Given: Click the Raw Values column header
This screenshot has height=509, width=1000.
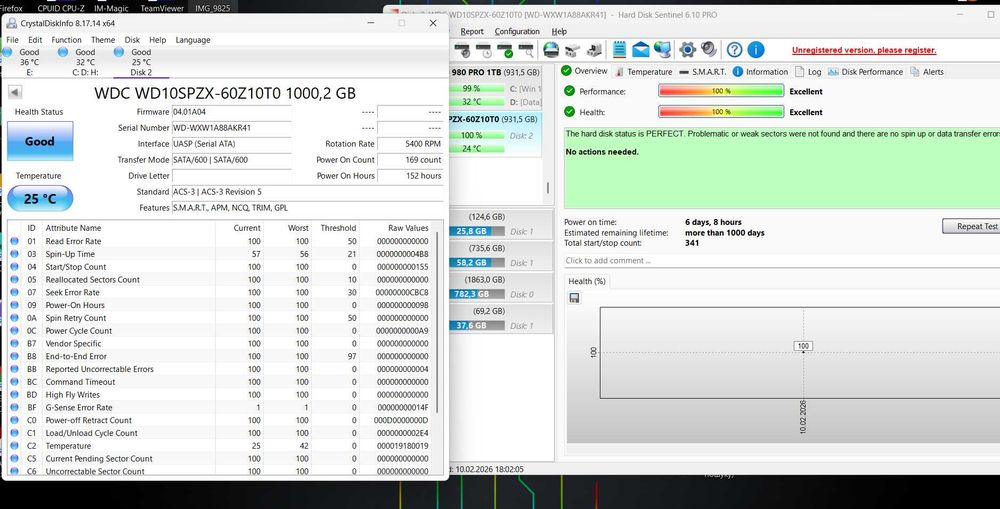Looking at the screenshot, I should [x=396, y=228].
